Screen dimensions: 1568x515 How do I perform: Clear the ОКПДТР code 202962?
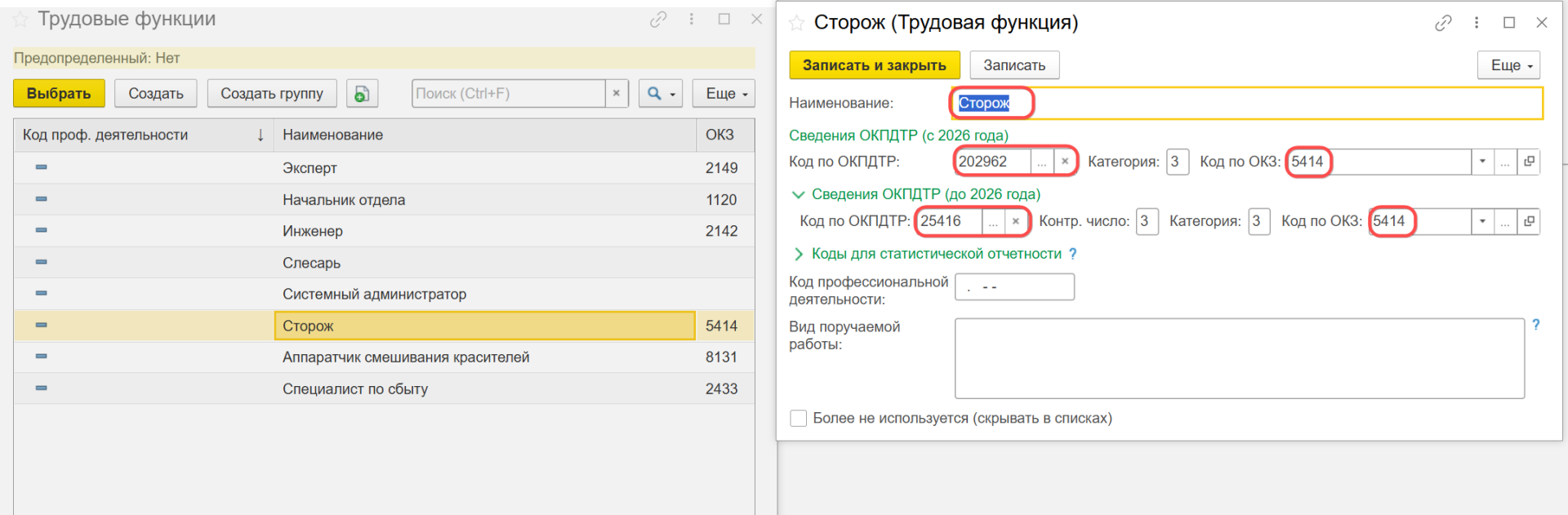(1065, 162)
